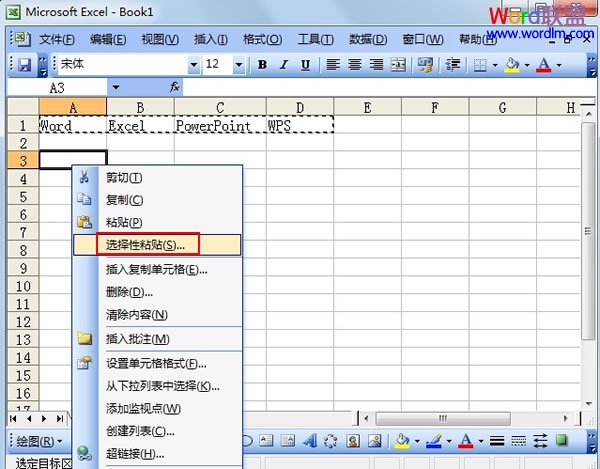This screenshot has width=600, height=469.
Task: Choose 添加监视点(W) from the context menu
Action: pyautogui.click(x=157, y=409)
